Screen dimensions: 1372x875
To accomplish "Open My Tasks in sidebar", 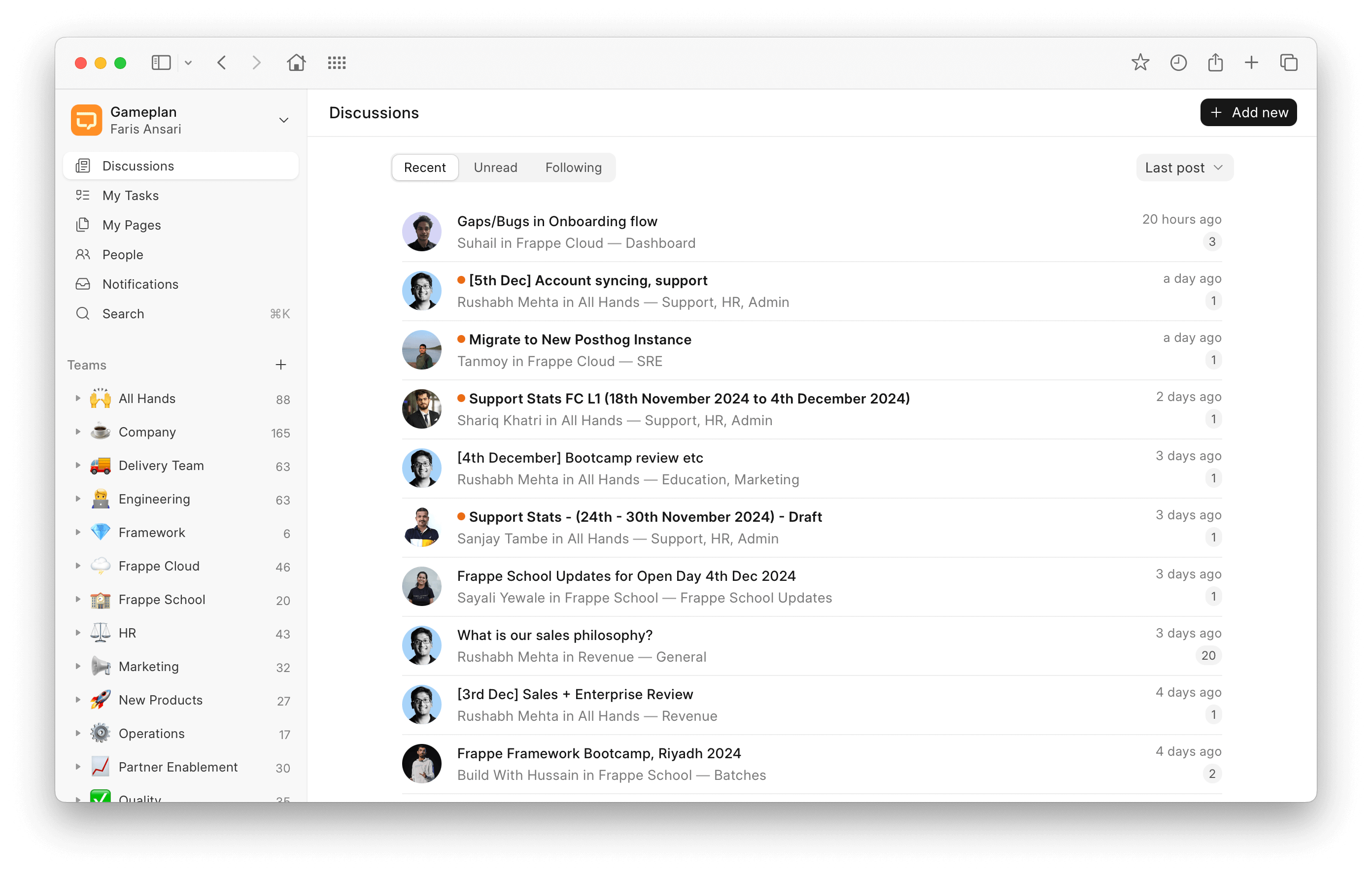I will pyautogui.click(x=131, y=196).
